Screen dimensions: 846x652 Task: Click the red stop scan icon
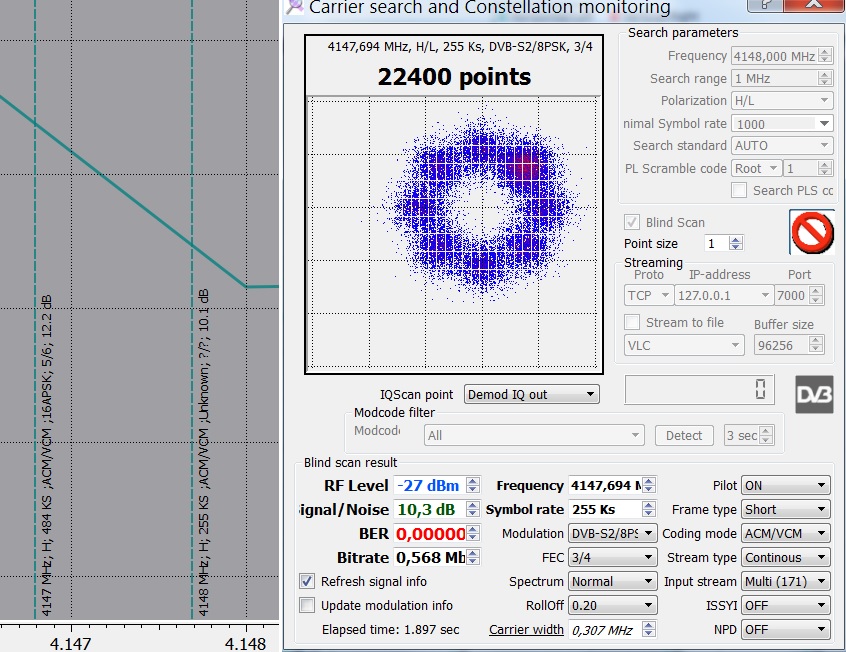[x=812, y=233]
